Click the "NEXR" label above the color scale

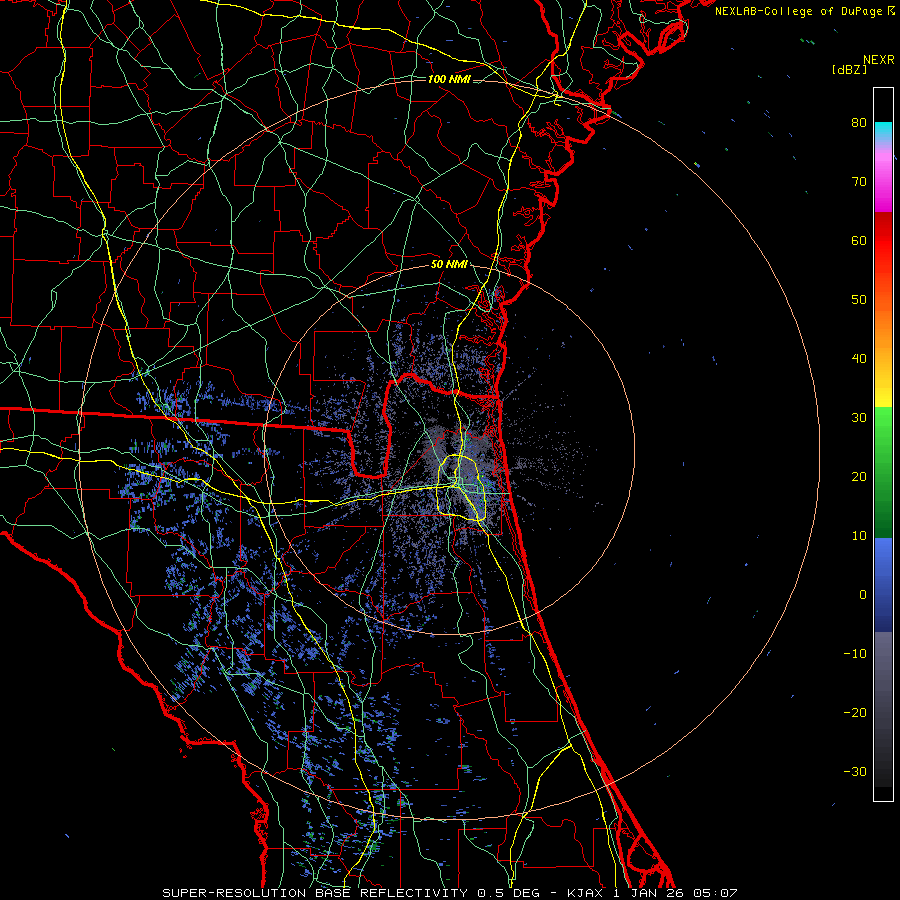point(879,60)
